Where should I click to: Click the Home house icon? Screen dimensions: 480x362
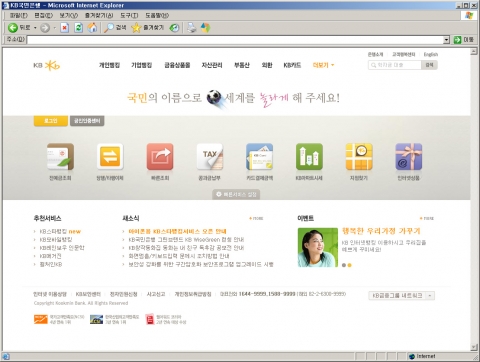click(x=92, y=28)
